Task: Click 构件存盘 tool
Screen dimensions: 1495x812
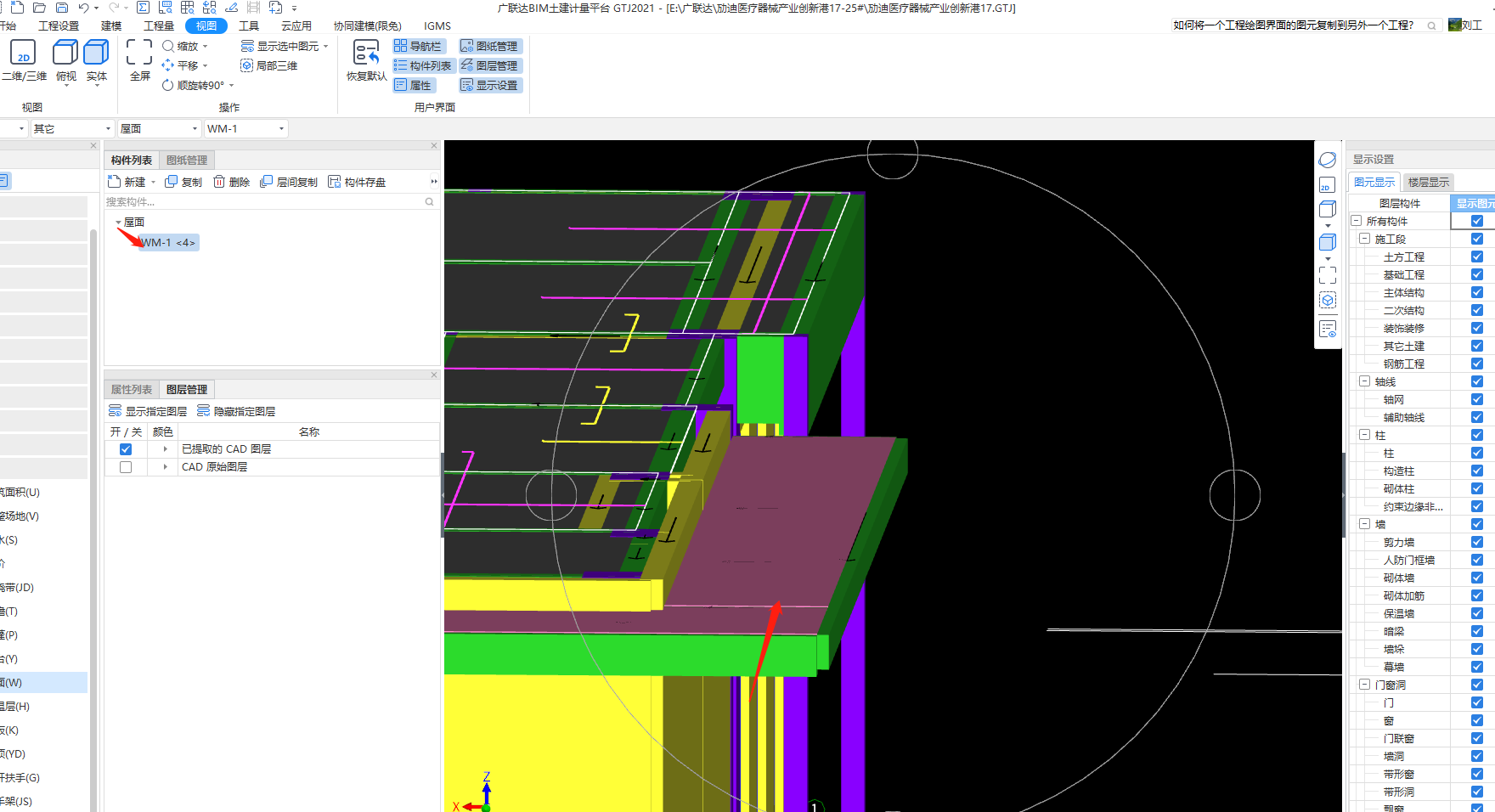Action: click(357, 182)
